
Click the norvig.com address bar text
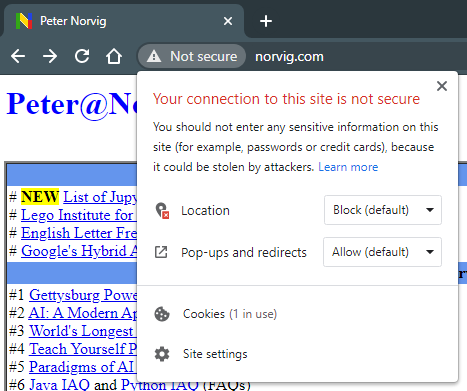289,57
